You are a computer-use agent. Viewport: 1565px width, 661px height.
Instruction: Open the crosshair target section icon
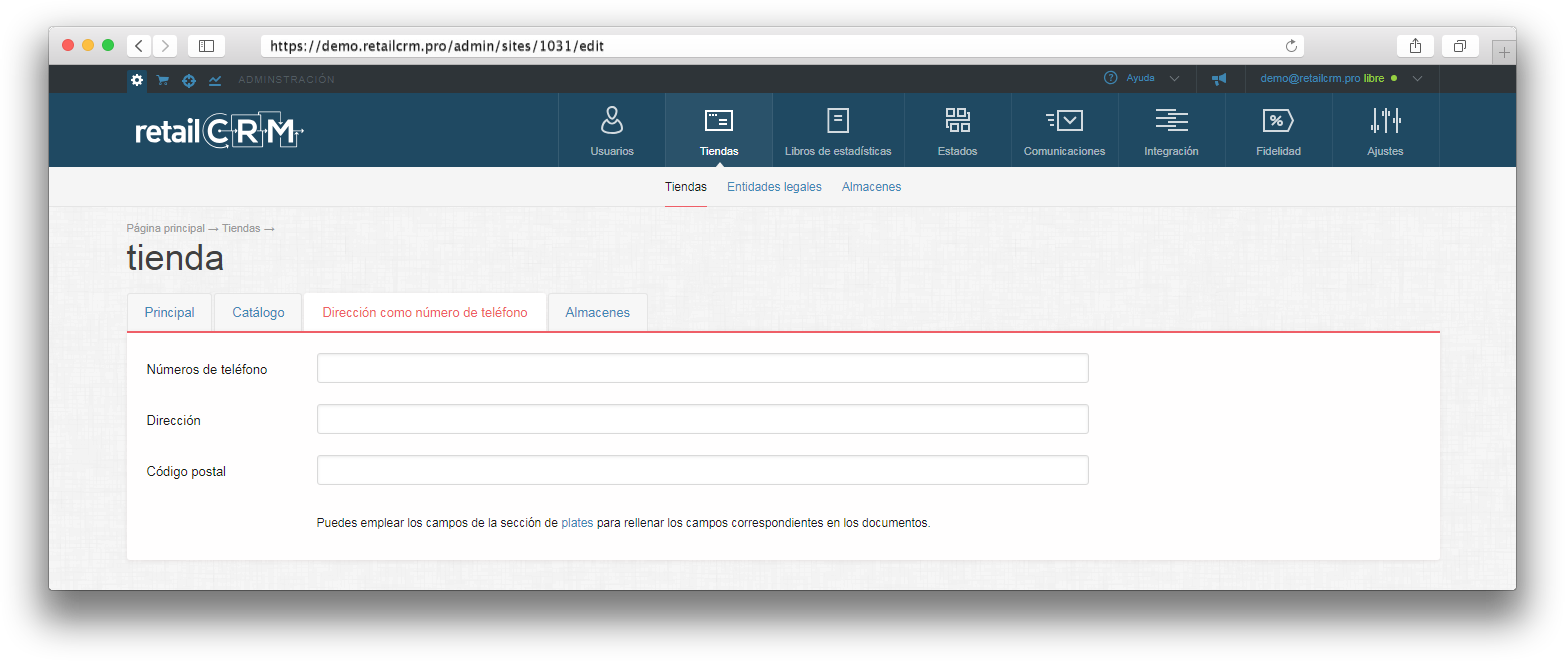tap(189, 80)
